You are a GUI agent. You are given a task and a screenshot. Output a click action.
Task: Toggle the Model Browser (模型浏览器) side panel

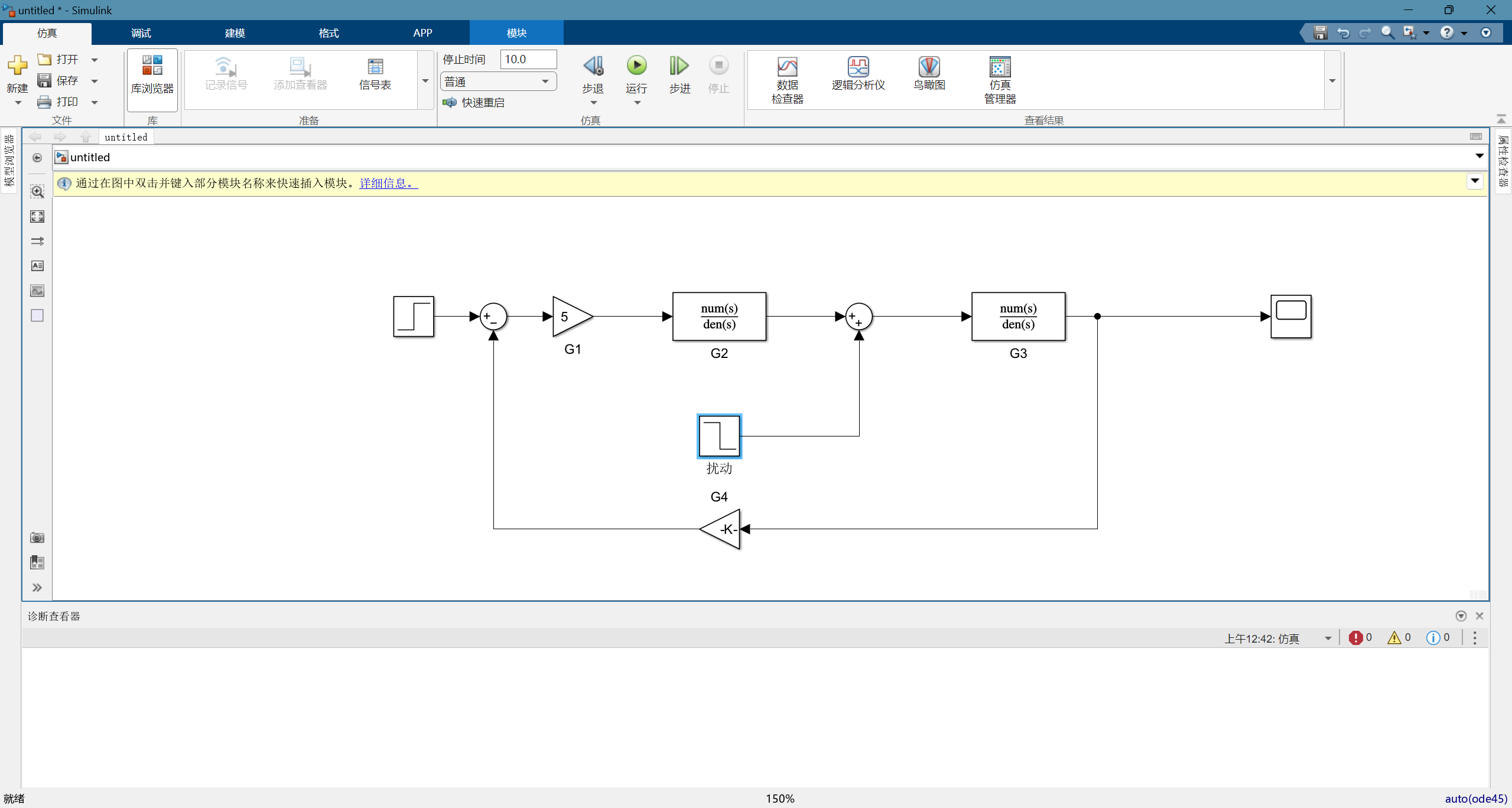click(x=9, y=161)
